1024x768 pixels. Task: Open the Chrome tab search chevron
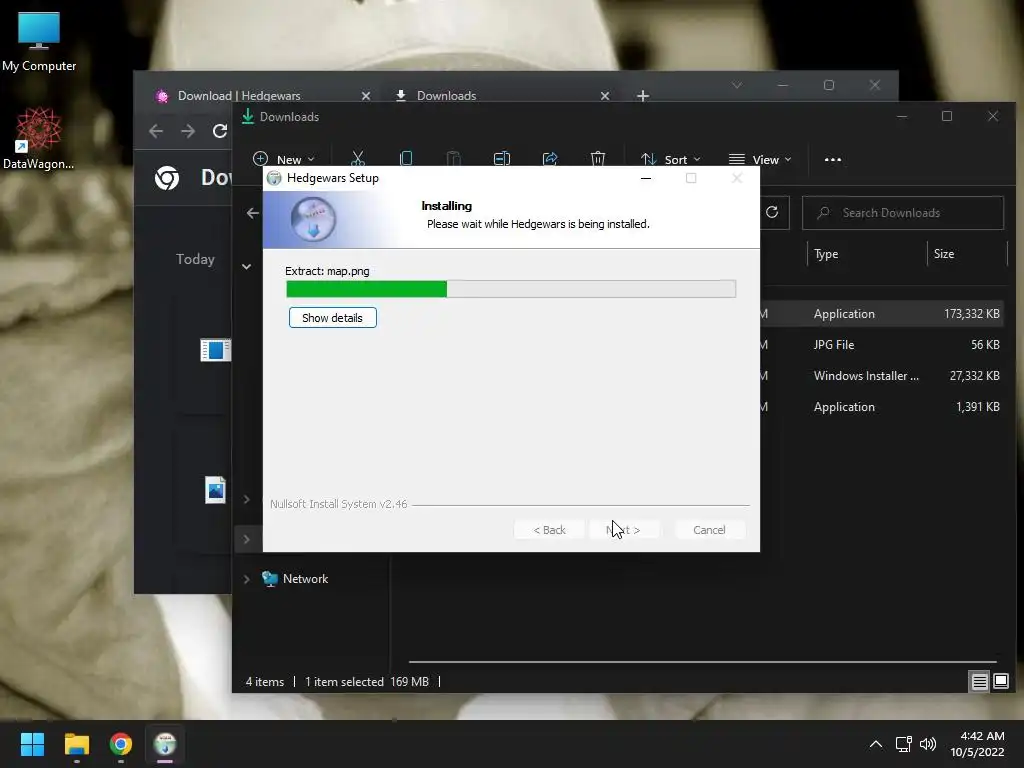tap(737, 85)
